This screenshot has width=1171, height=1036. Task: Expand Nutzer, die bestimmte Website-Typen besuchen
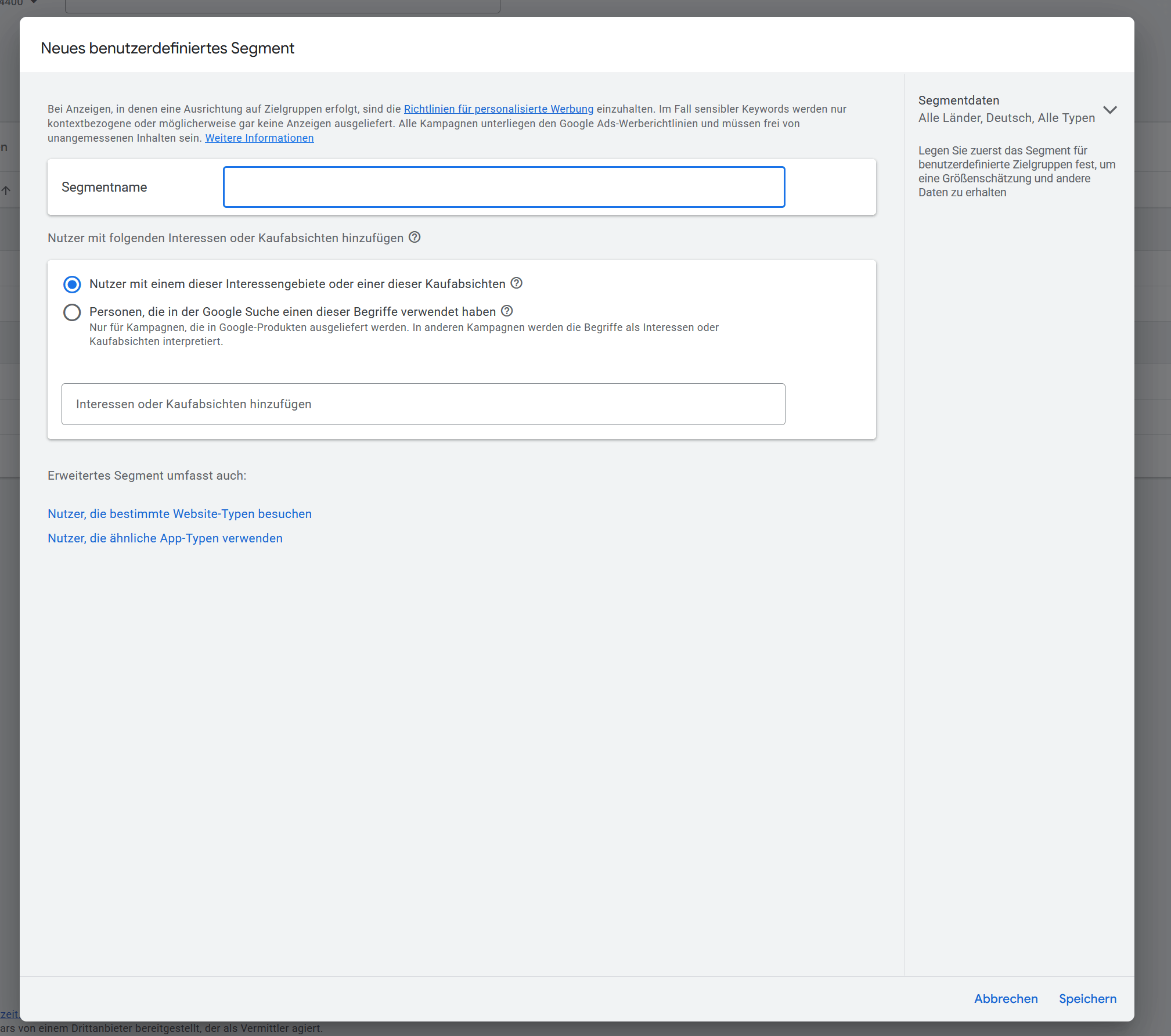179,514
